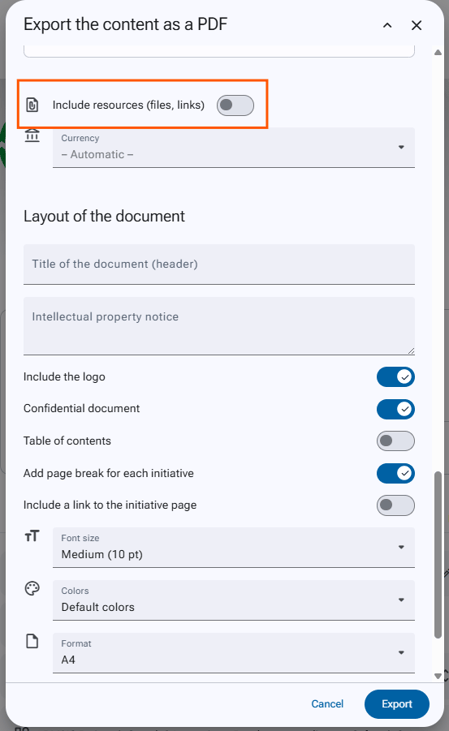This screenshot has width=449, height=731.
Task: Click the Cancel link
Action: click(x=327, y=704)
